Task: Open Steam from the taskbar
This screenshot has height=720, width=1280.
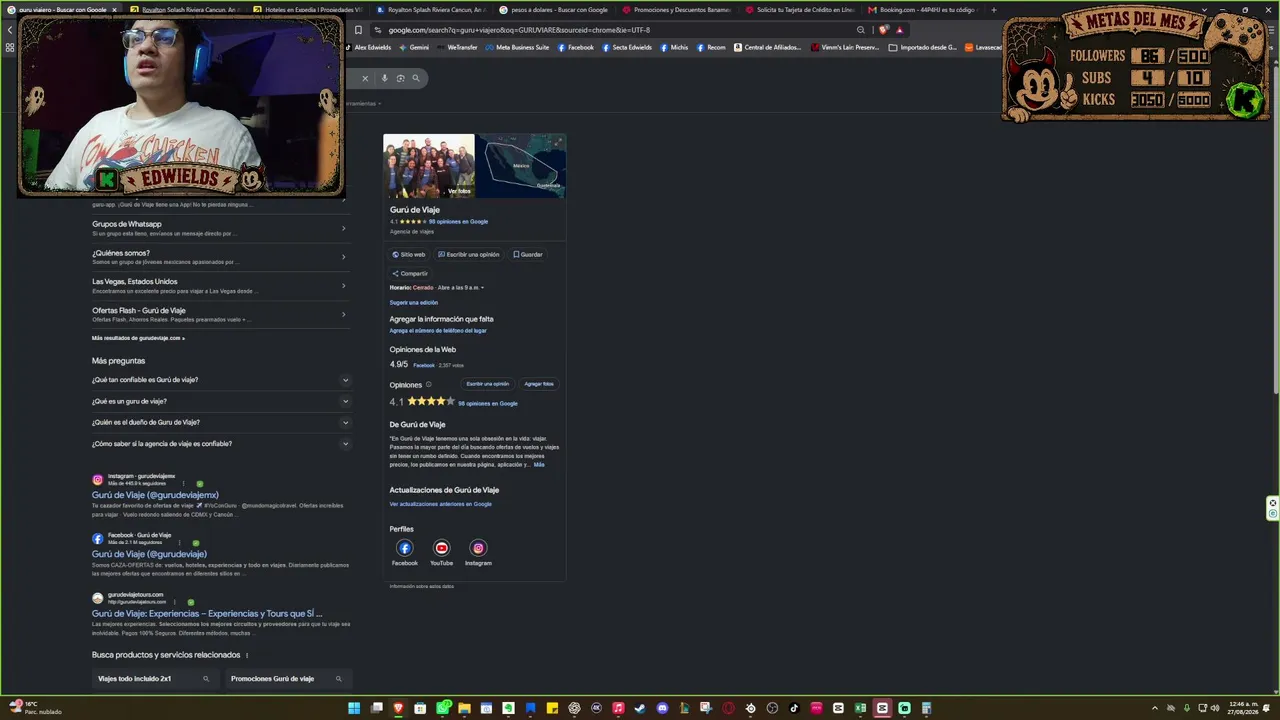Action: 640,708
